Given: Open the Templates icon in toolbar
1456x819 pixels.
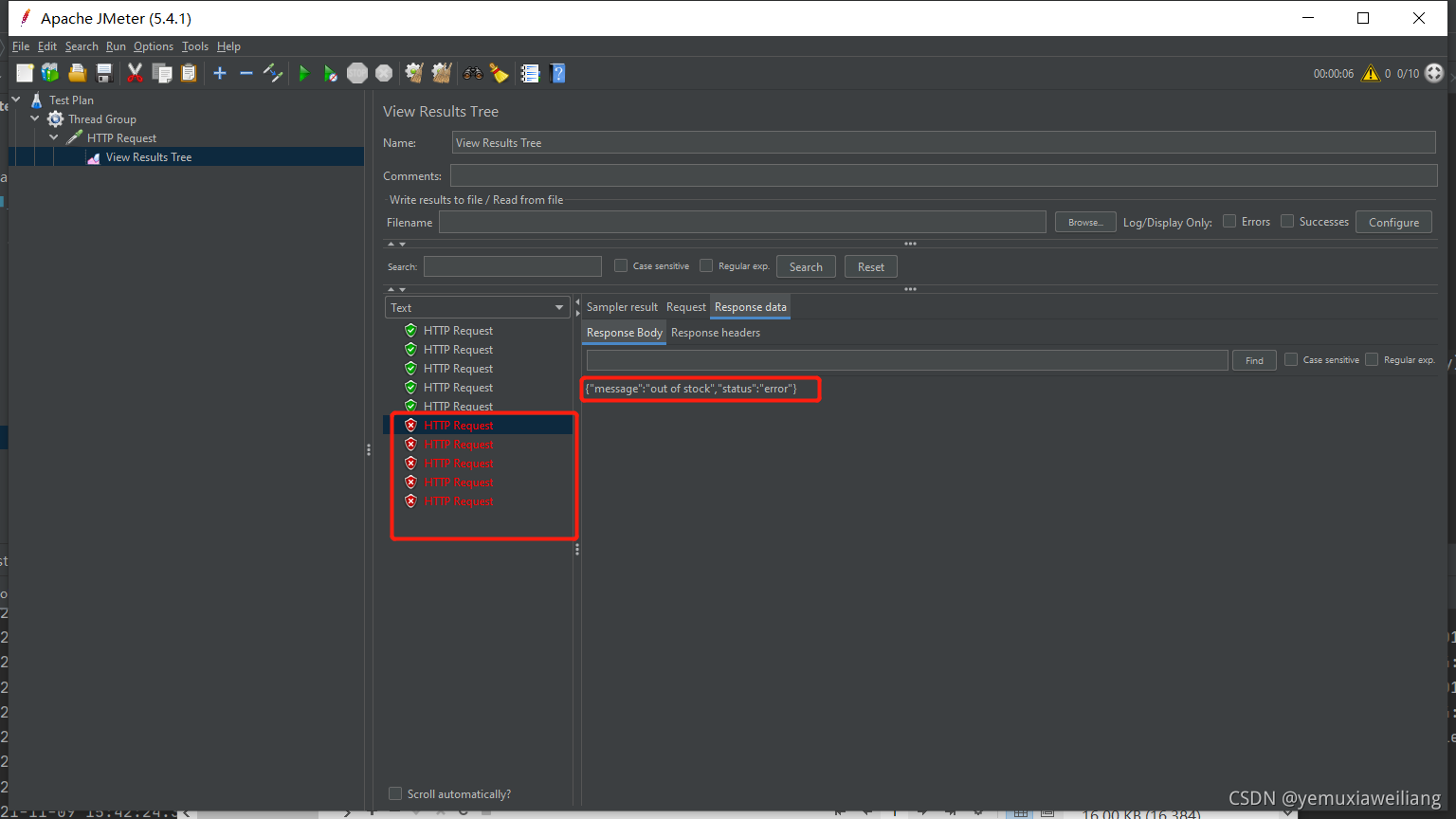Looking at the screenshot, I should (x=50, y=73).
